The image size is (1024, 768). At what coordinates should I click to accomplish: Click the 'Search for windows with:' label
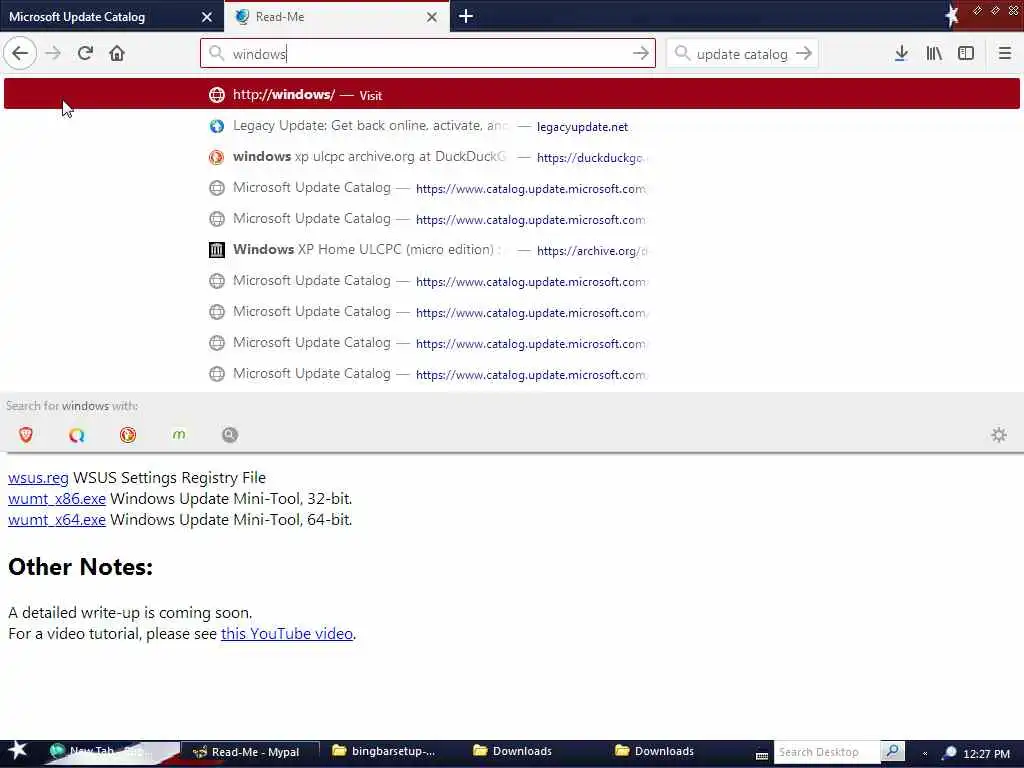coord(72,406)
